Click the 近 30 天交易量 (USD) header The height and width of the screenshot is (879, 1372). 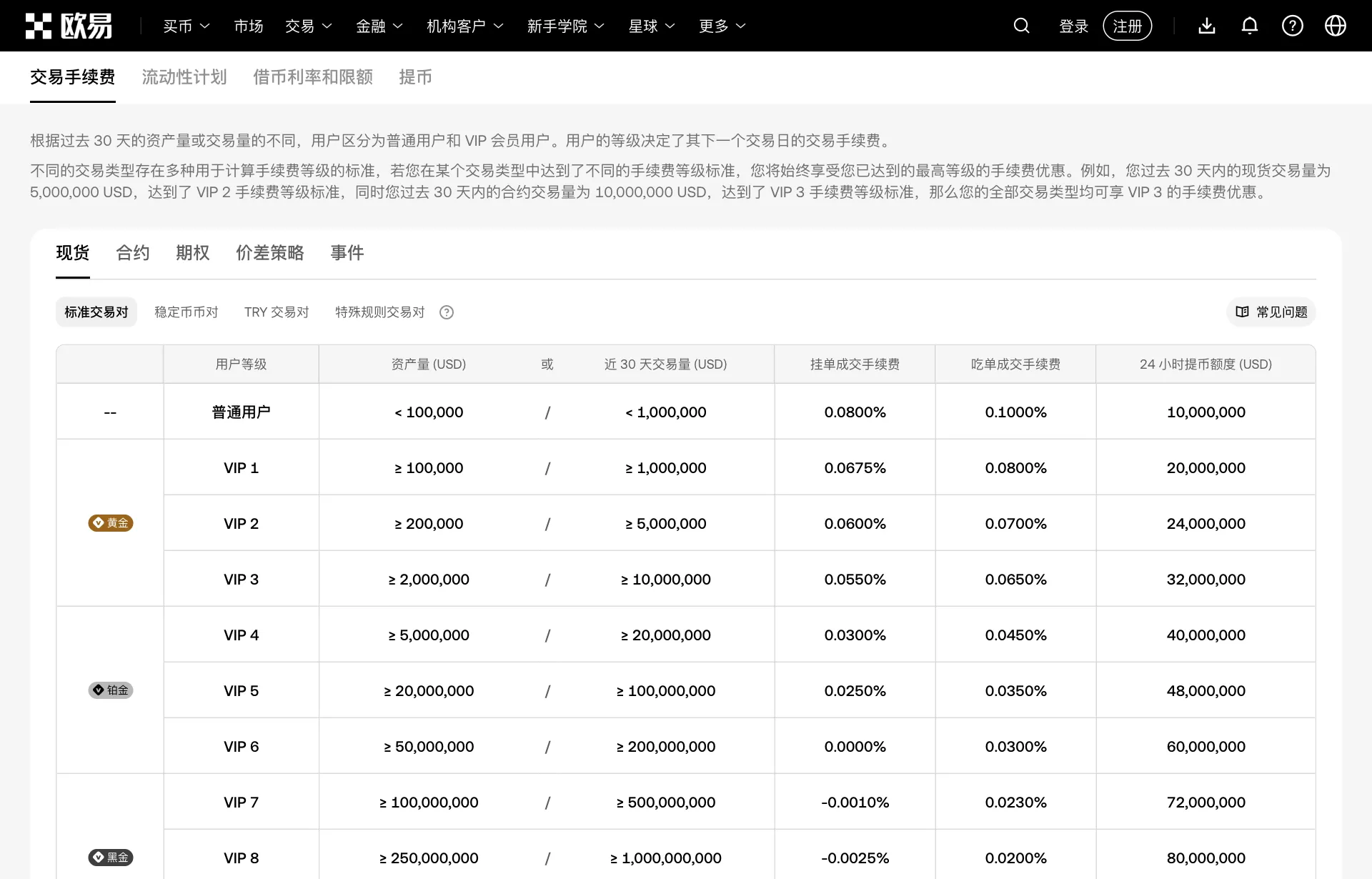pos(666,364)
